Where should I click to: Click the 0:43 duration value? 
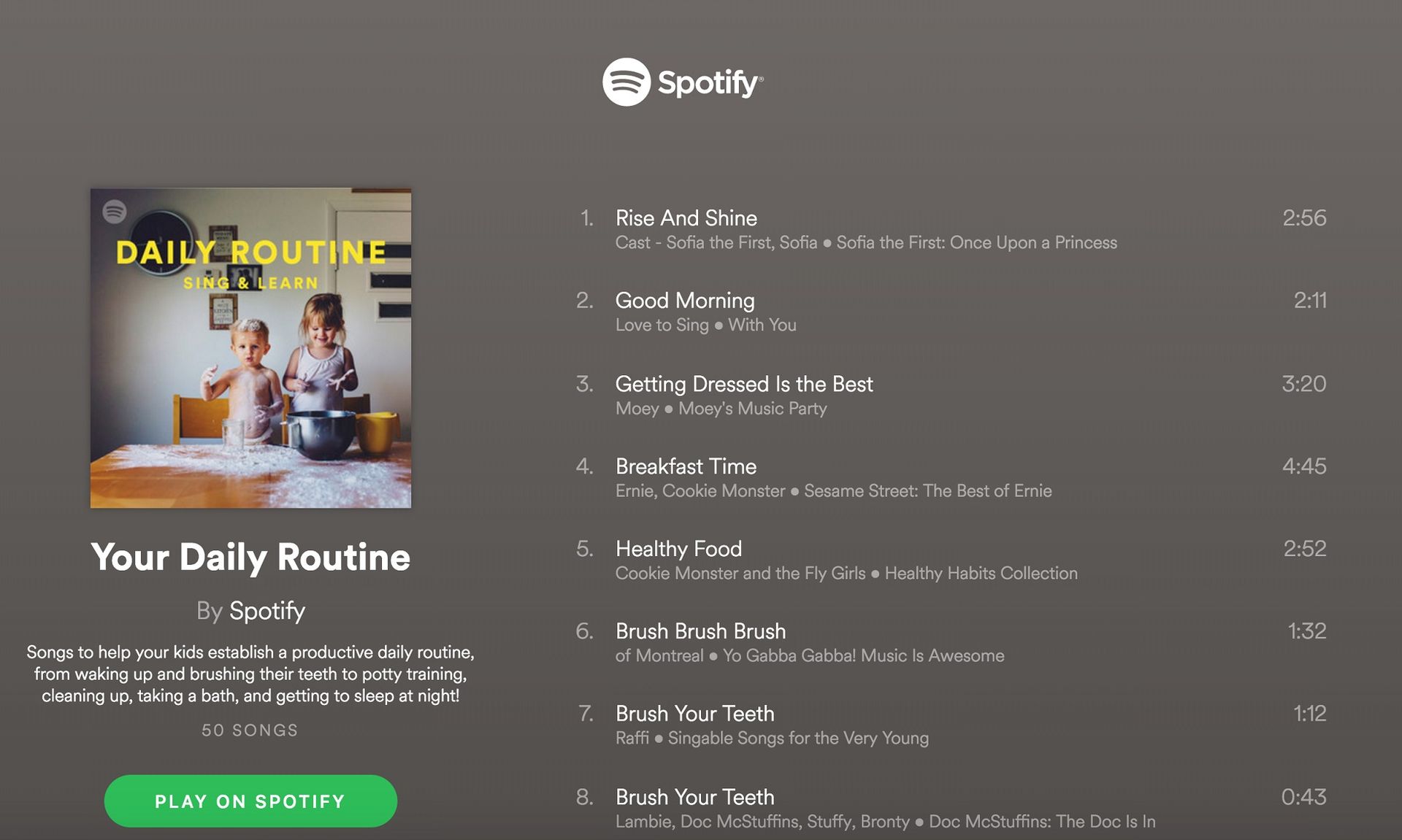pyautogui.click(x=1303, y=797)
